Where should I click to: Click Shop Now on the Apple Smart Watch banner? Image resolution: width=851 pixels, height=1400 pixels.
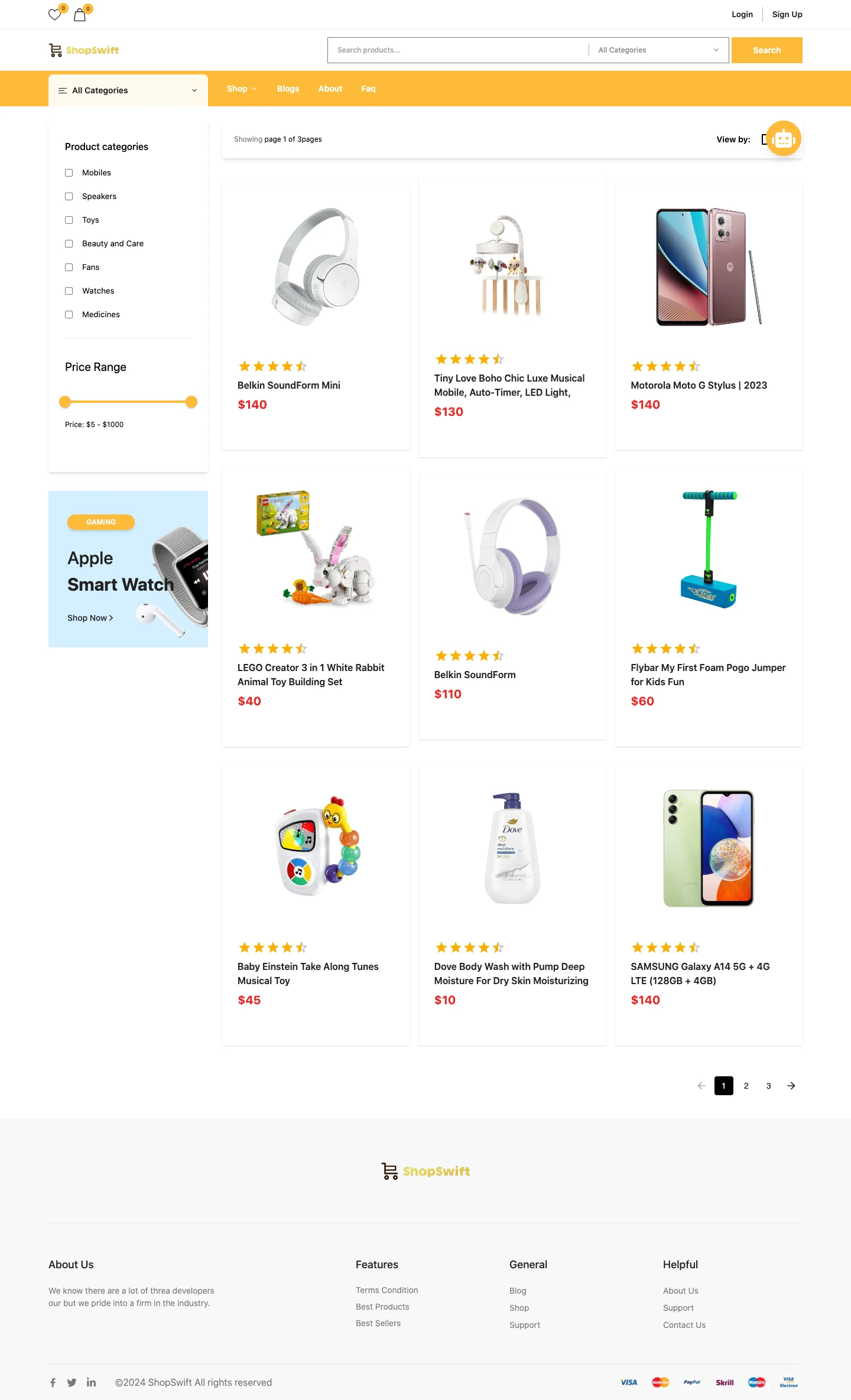(x=89, y=617)
